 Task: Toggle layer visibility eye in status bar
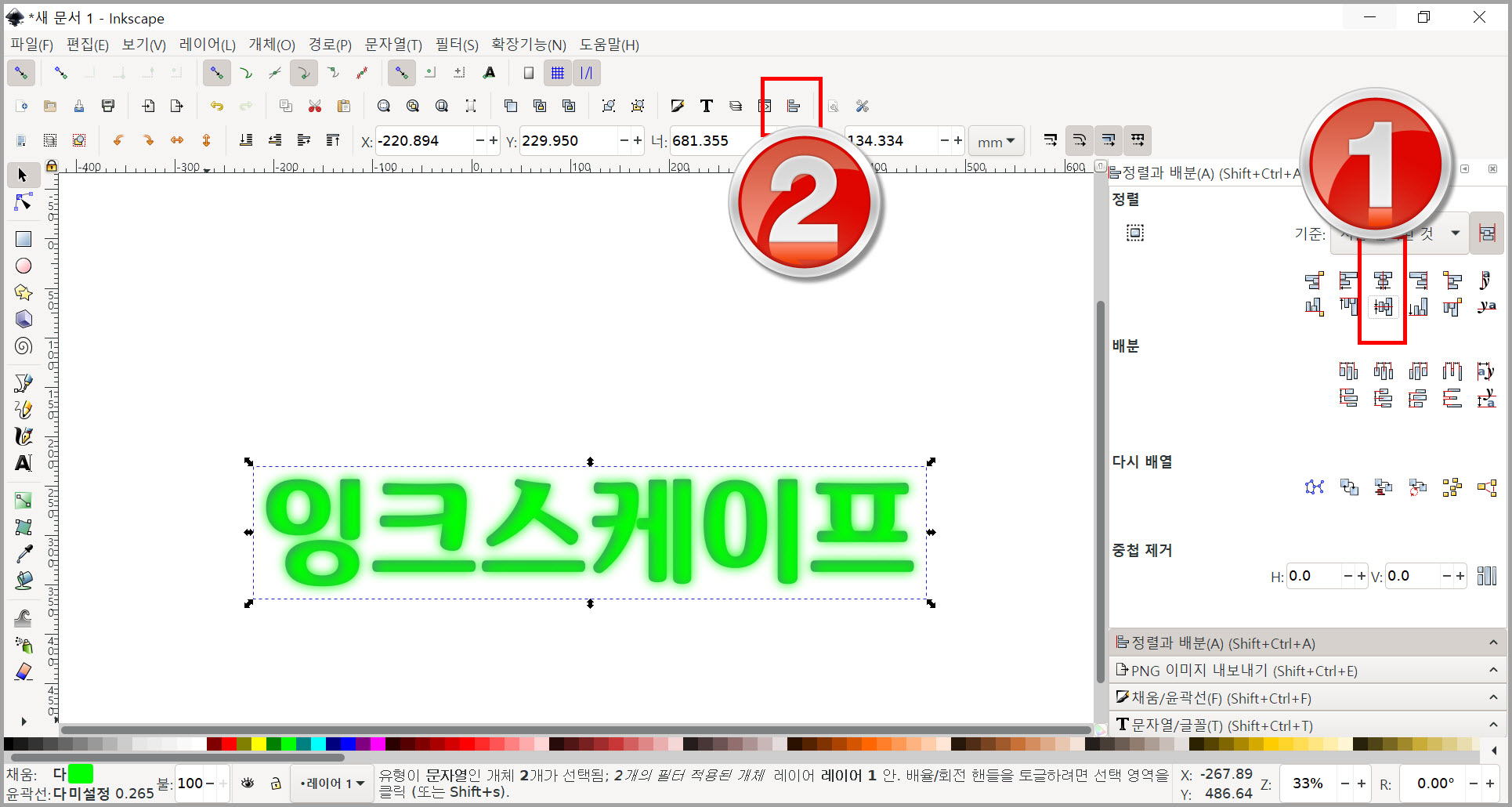(x=248, y=783)
